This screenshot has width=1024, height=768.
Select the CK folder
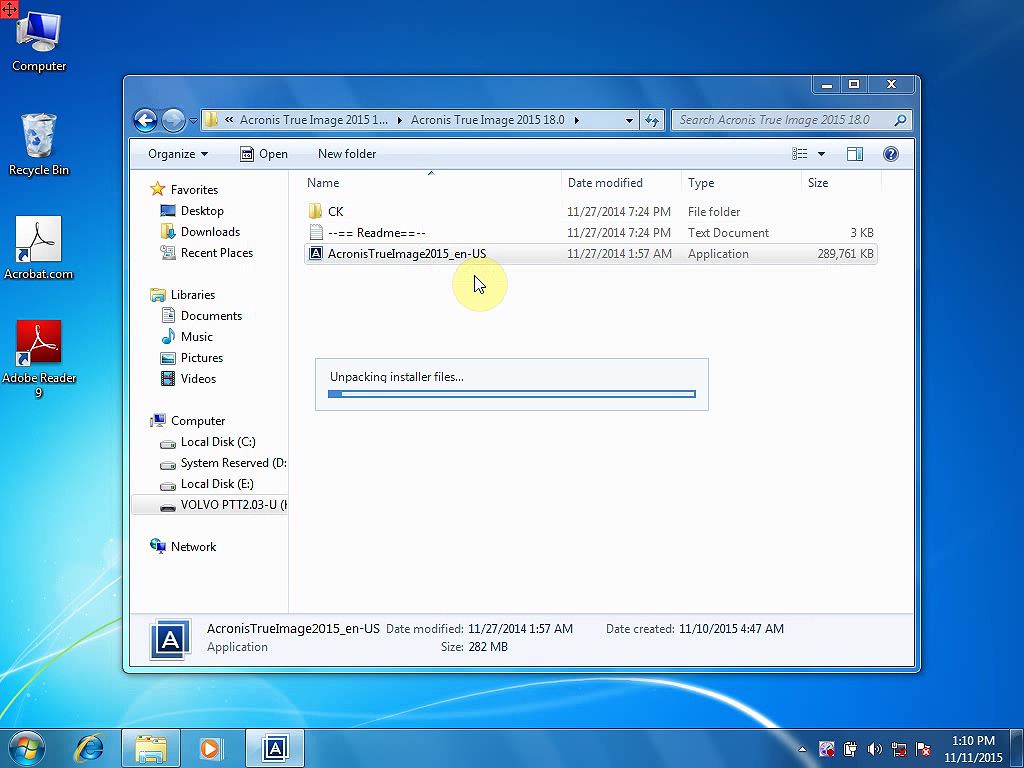pyautogui.click(x=335, y=212)
